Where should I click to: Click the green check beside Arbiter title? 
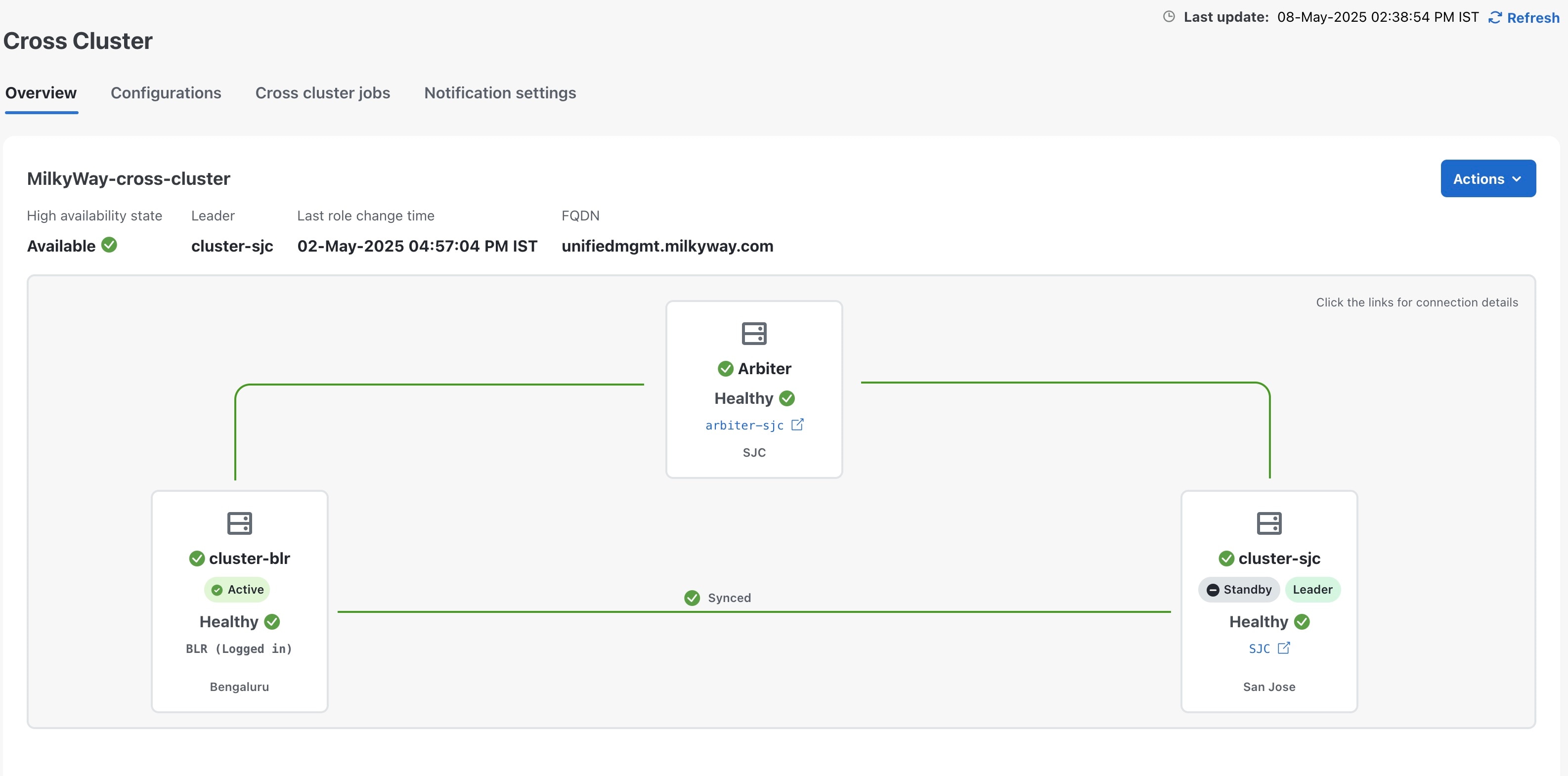(x=726, y=368)
